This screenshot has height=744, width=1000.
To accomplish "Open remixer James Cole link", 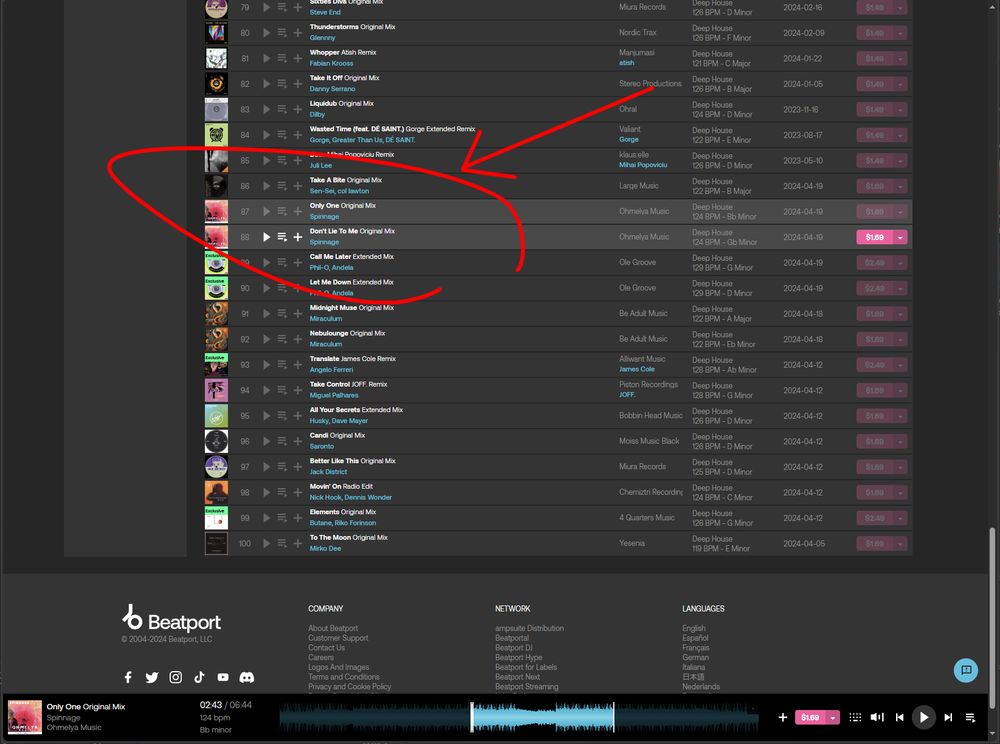I will tap(636, 369).
